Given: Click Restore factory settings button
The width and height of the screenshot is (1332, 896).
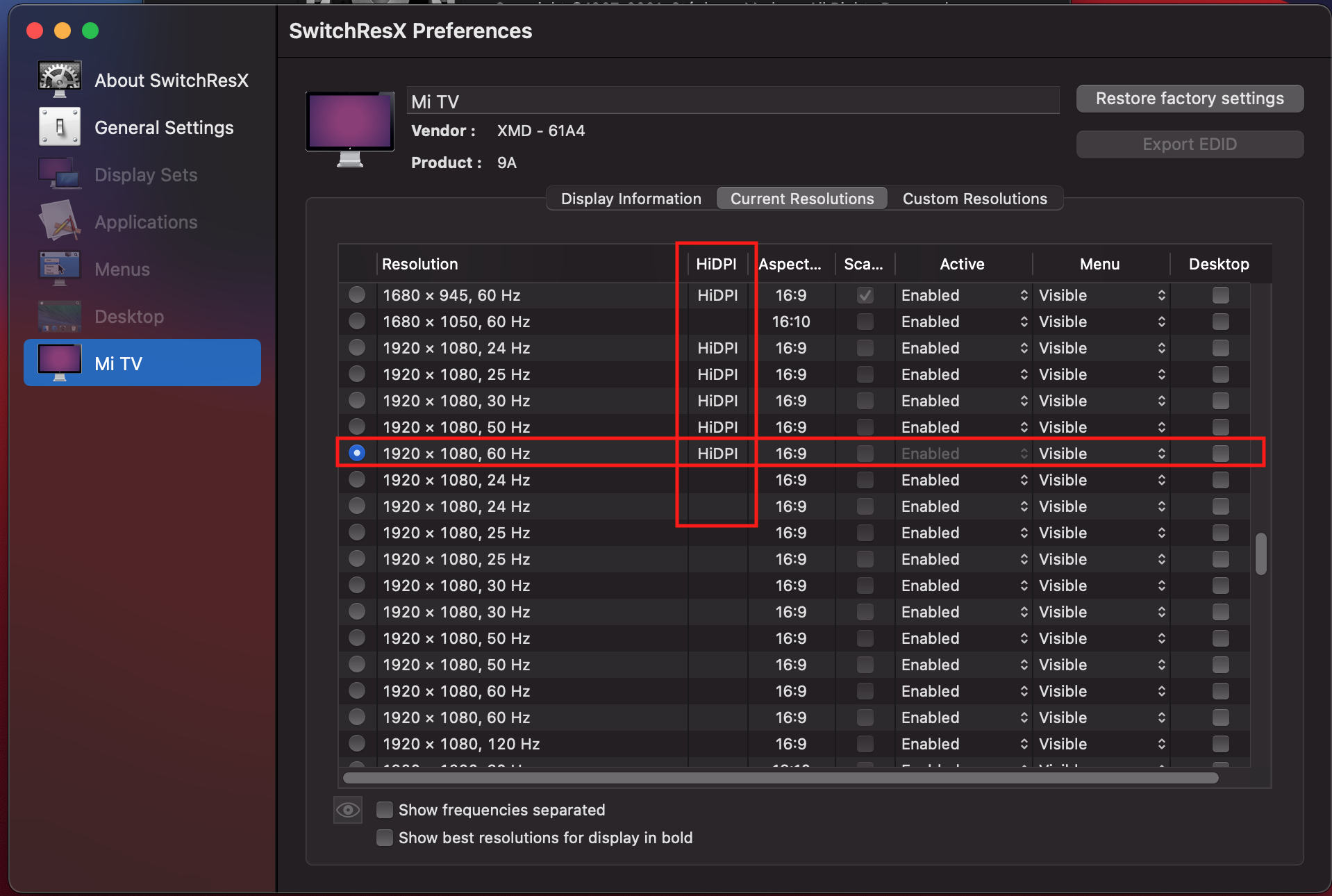Looking at the screenshot, I should point(1190,99).
